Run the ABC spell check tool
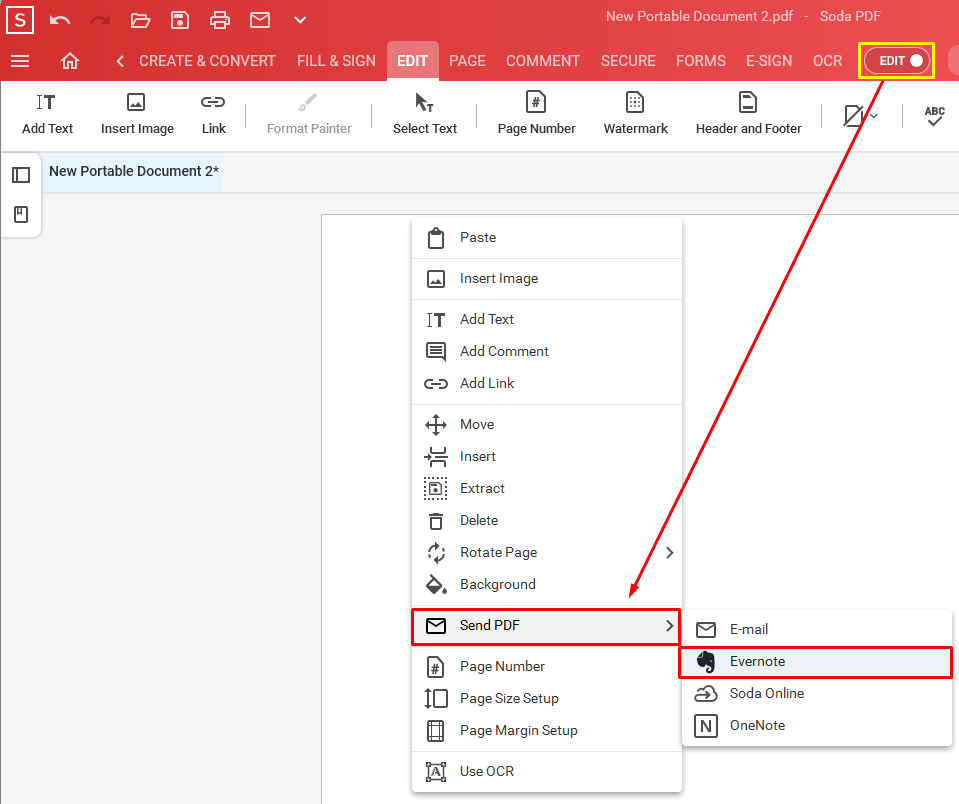 pos(935,116)
